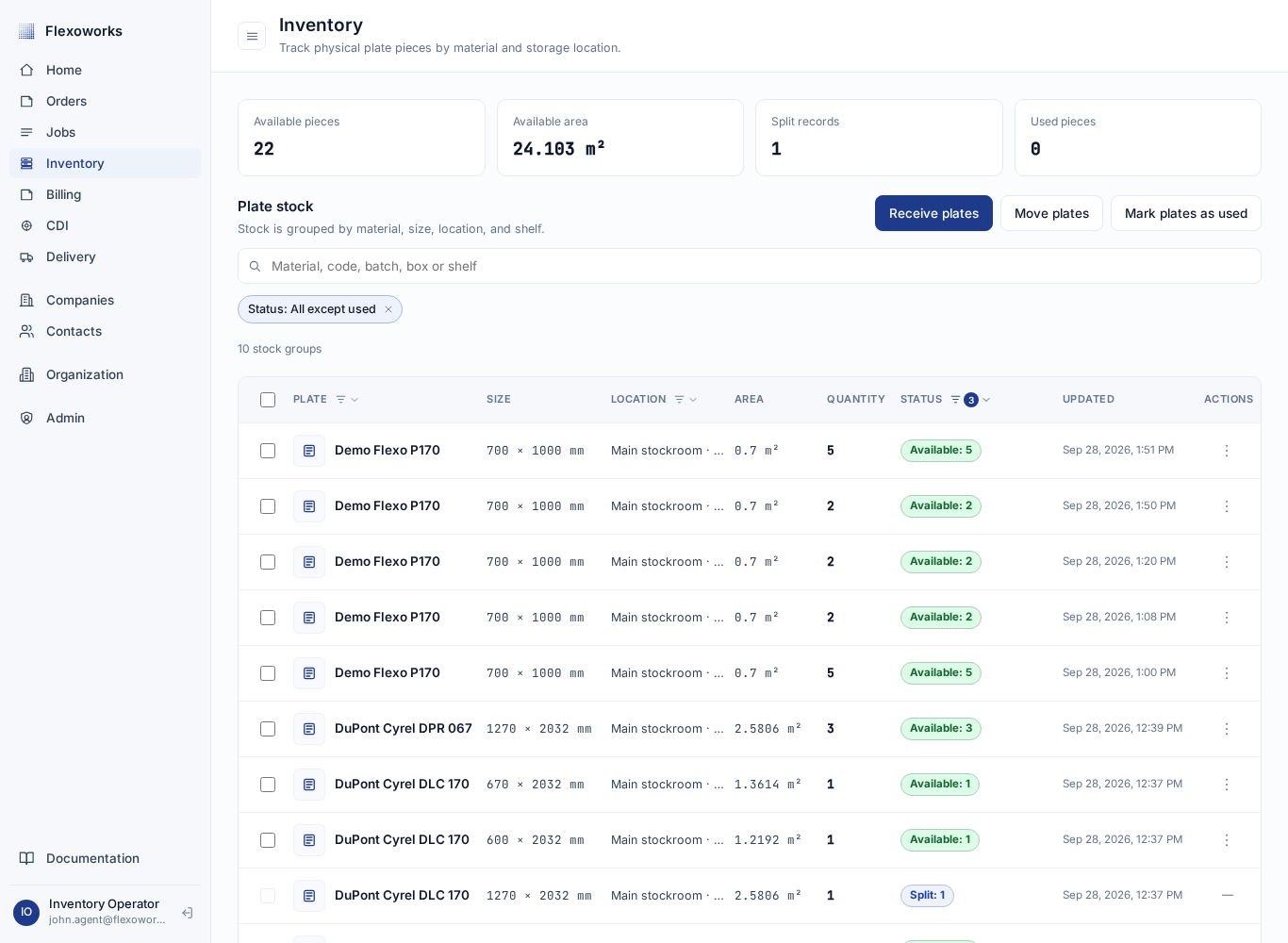Viewport: 1288px width, 943px height.
Task: Go to Orders in the sidebar
Action: click(x=105, y=101)
